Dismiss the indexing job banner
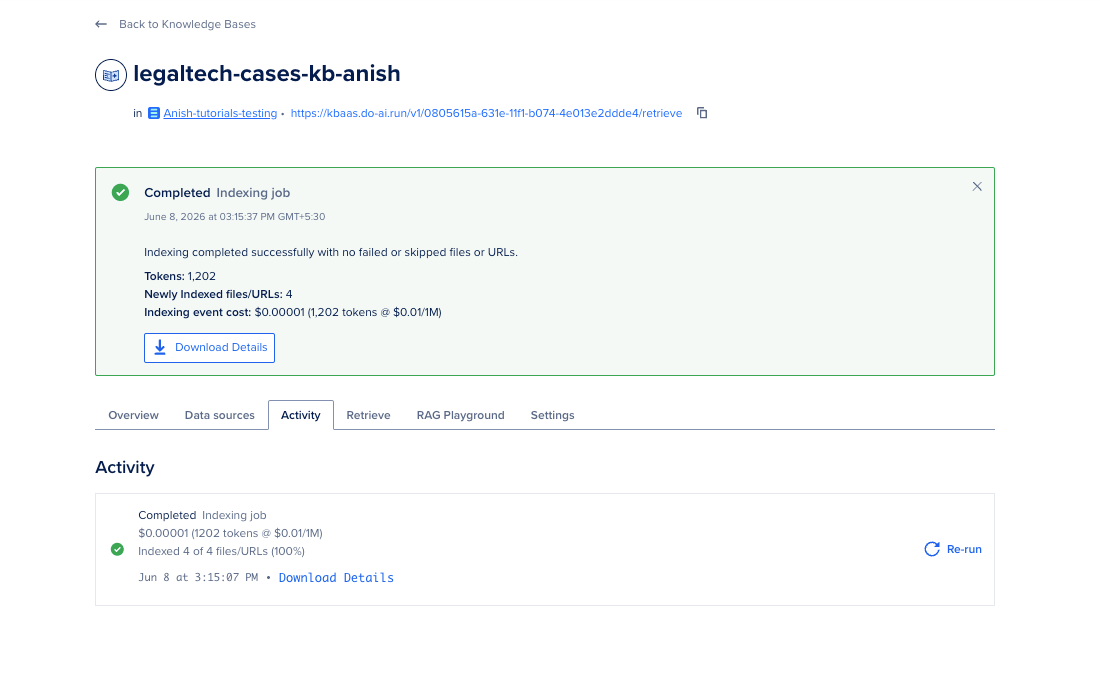The height and width of the screenshot is (676, 1100). [x=977, y=187]
